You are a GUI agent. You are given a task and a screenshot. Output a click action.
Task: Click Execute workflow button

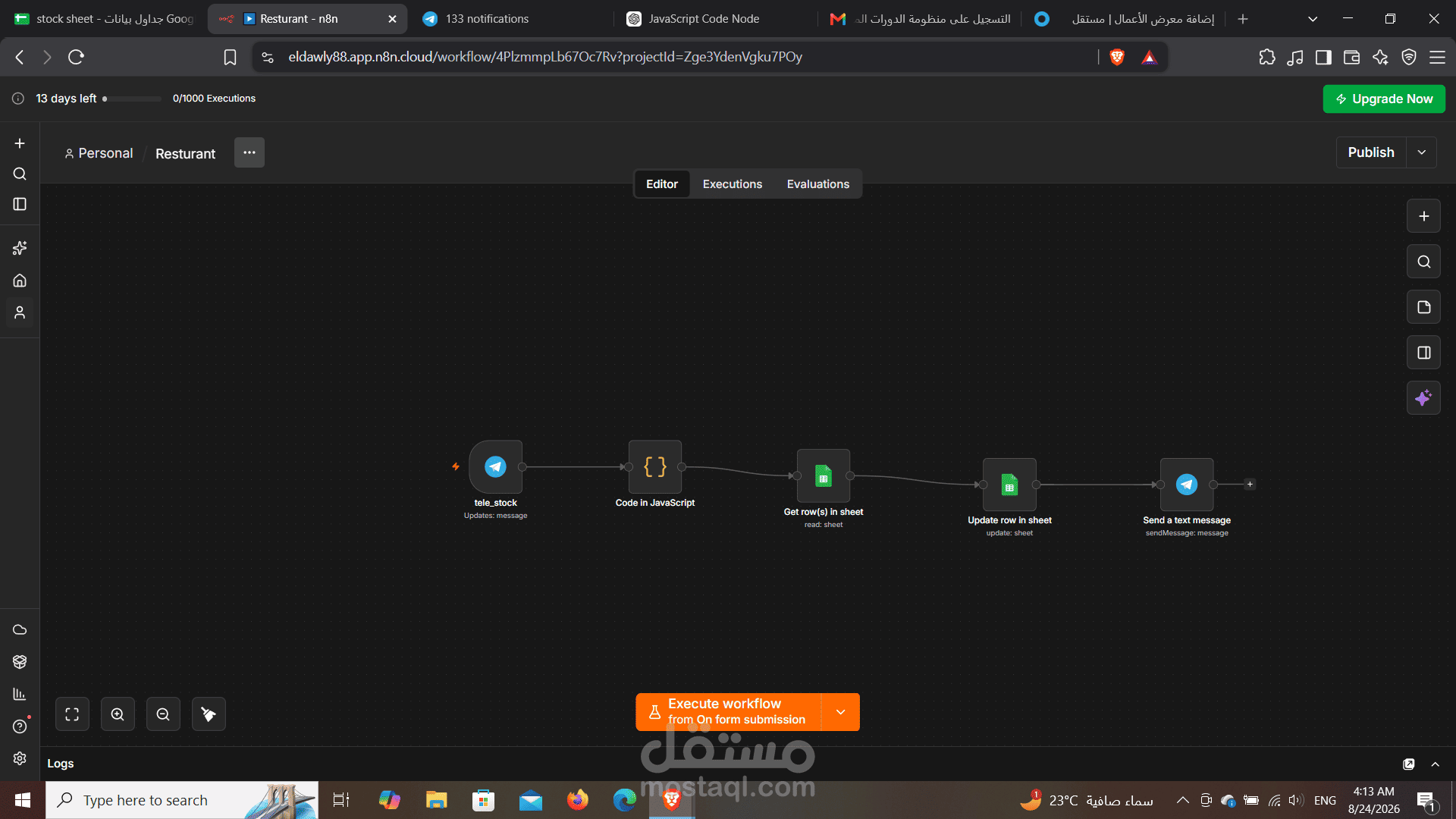(x=729, y=712)
